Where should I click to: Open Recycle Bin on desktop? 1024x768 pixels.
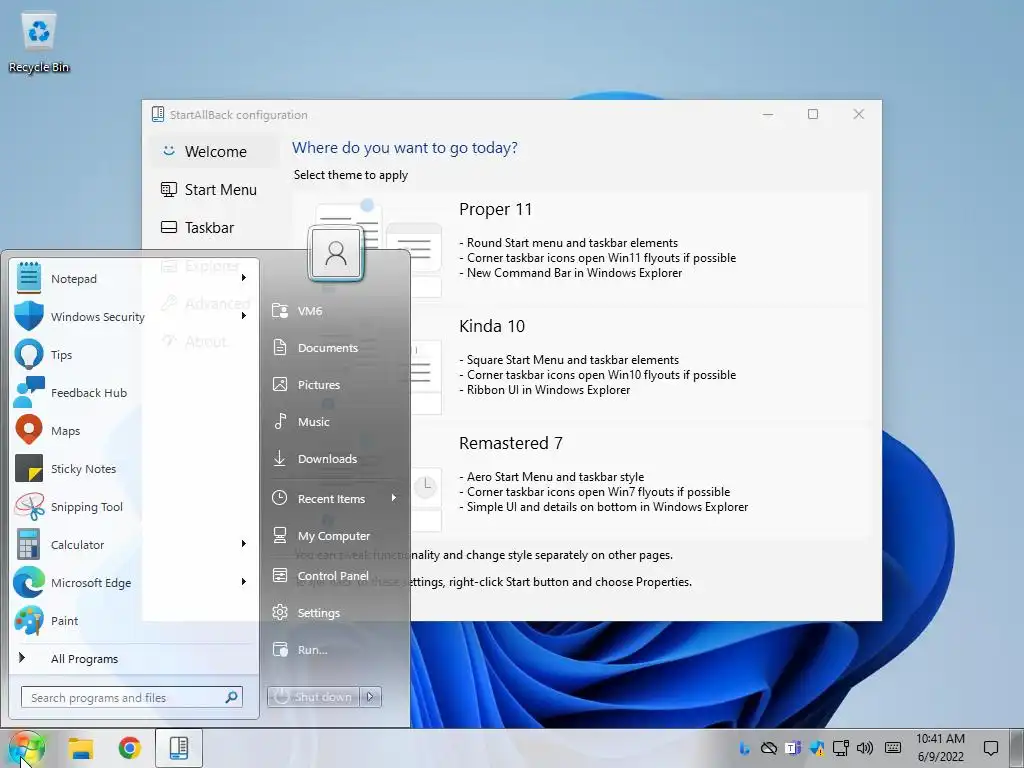tap(39, 42)
